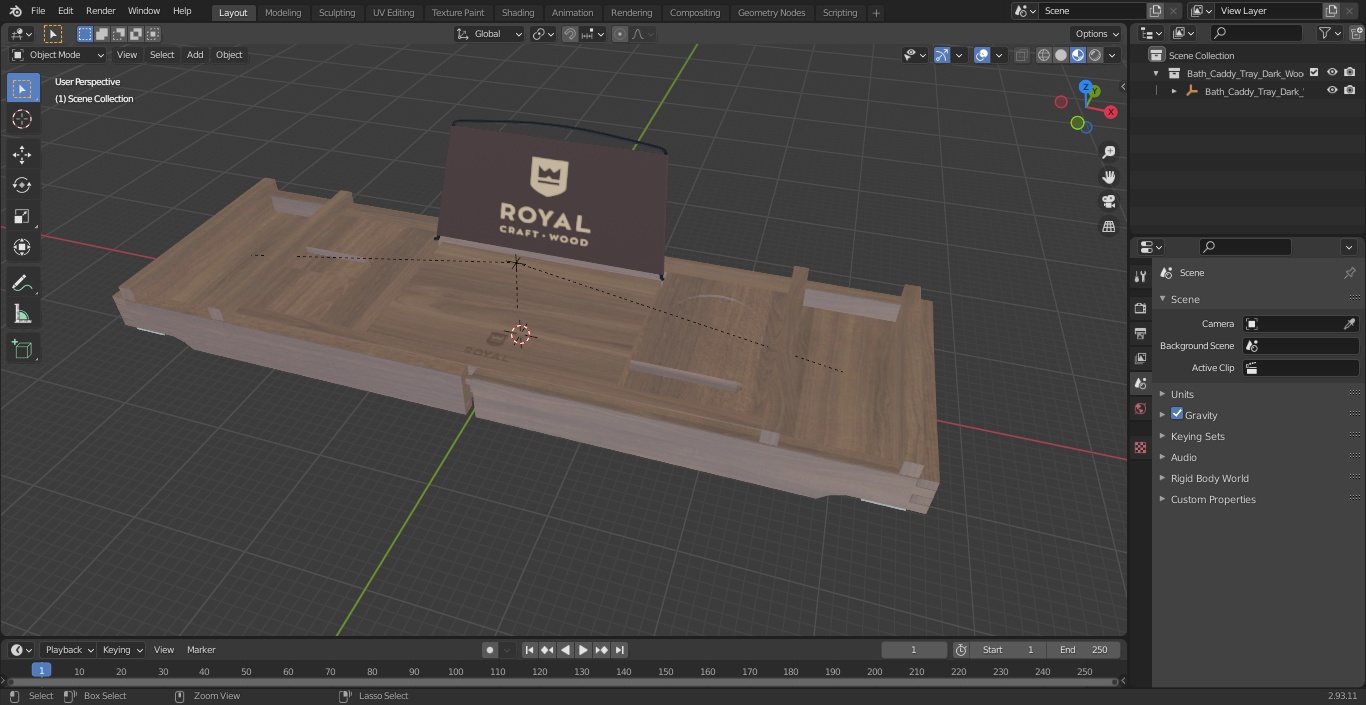The height and width of the screenshot is (705, 1366).
Task: Pin the Scene properties panel
Action: coord(1349,273)
